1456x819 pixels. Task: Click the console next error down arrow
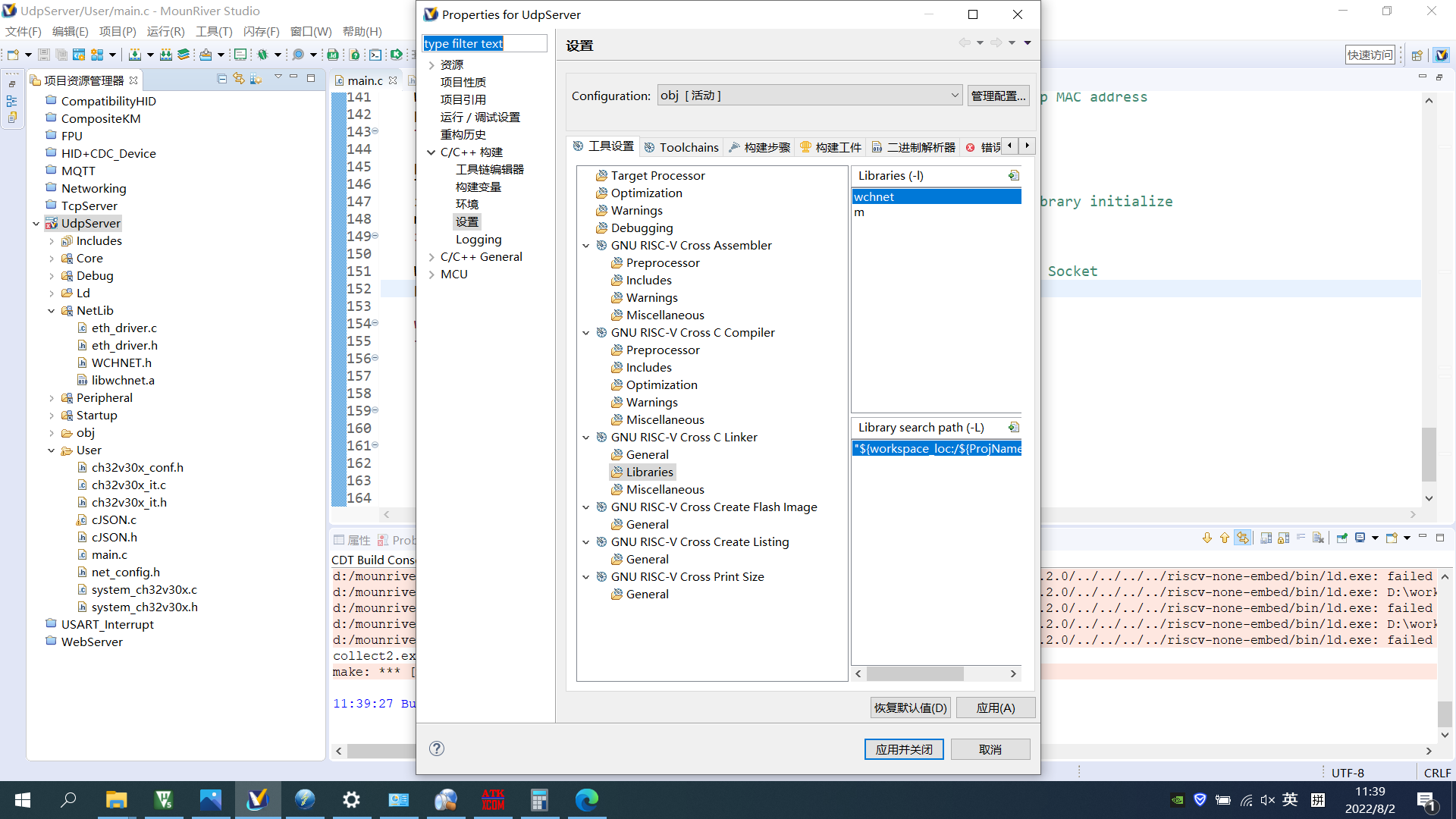pos(1207,538)
